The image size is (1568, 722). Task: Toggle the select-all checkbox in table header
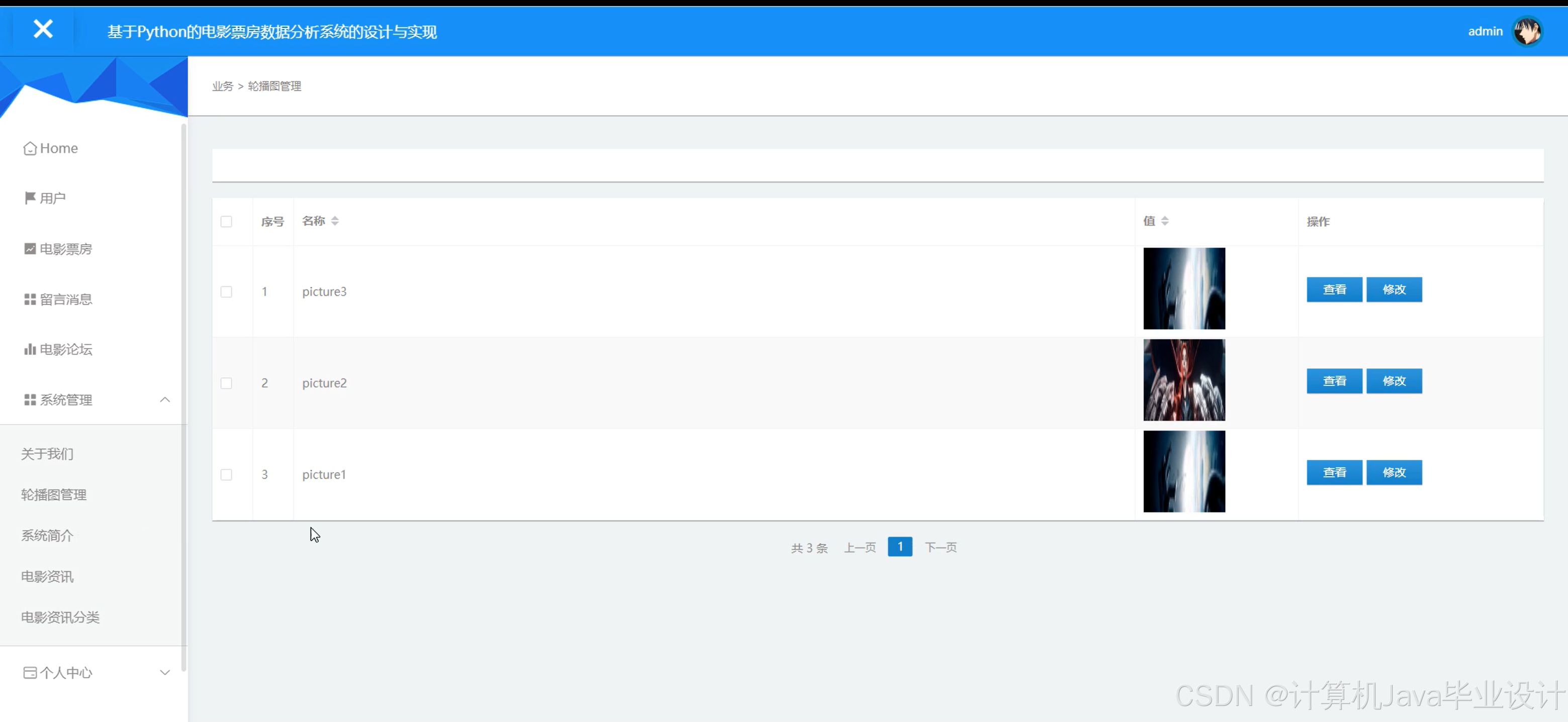tap(226, 222)
